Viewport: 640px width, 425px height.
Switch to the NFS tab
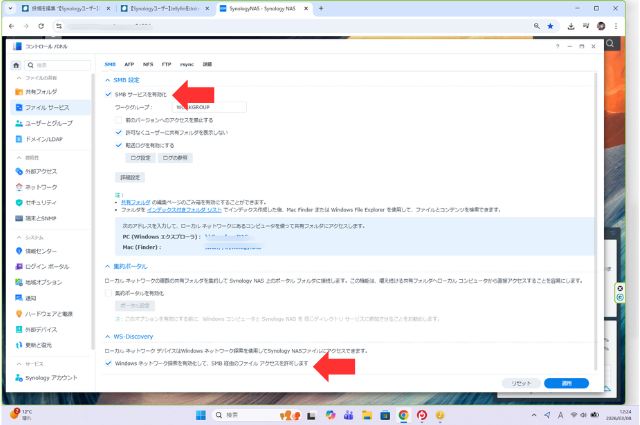[147, 64]
